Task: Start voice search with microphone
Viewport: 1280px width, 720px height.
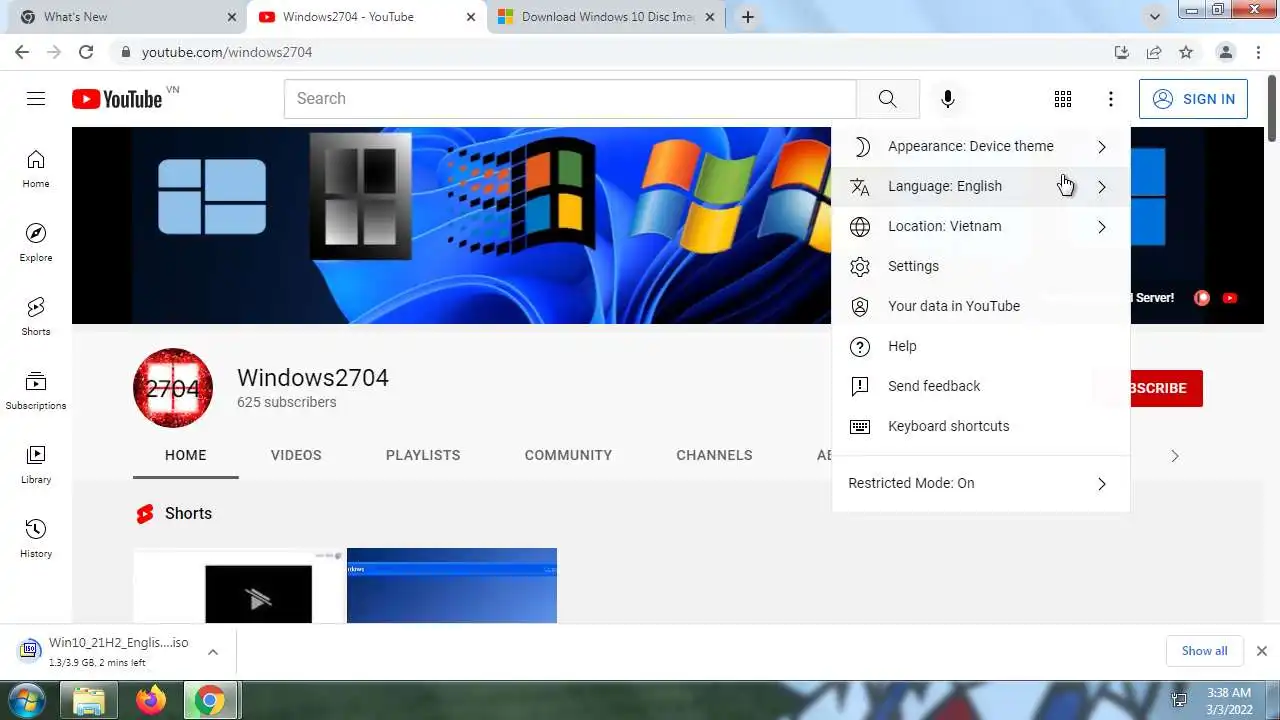Action: tap(948, 98)
